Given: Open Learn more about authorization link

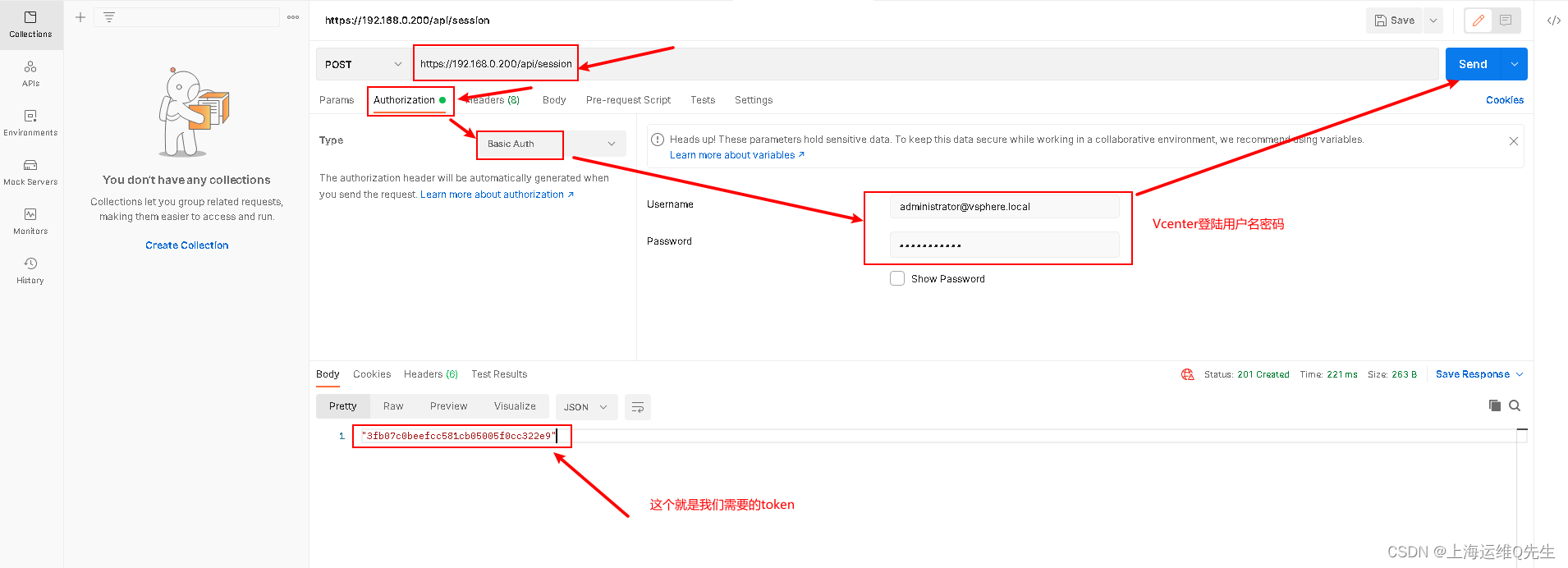Looking at the screenshot, I should [x=497, y=195].
